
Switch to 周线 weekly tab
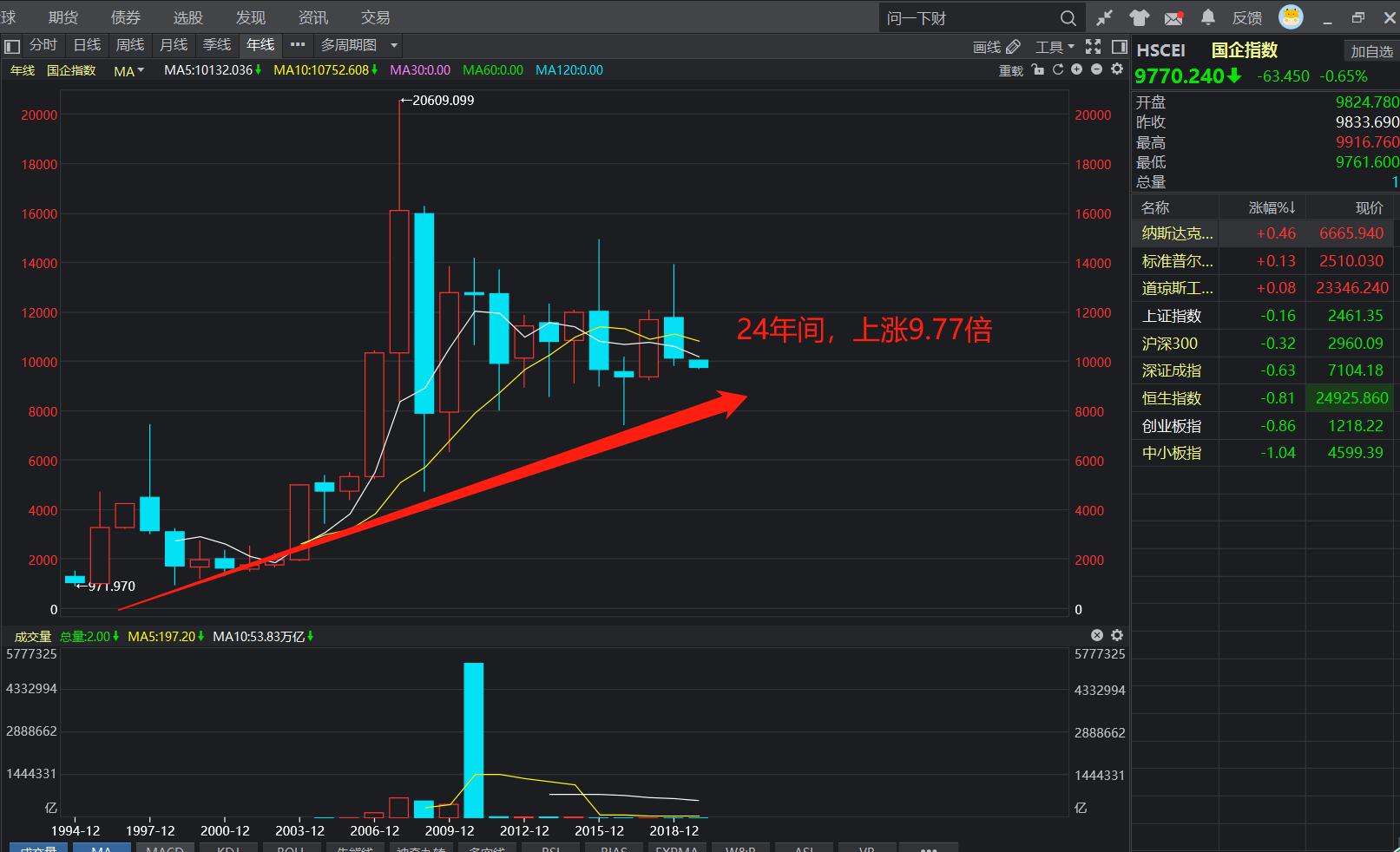coord(130,45)
